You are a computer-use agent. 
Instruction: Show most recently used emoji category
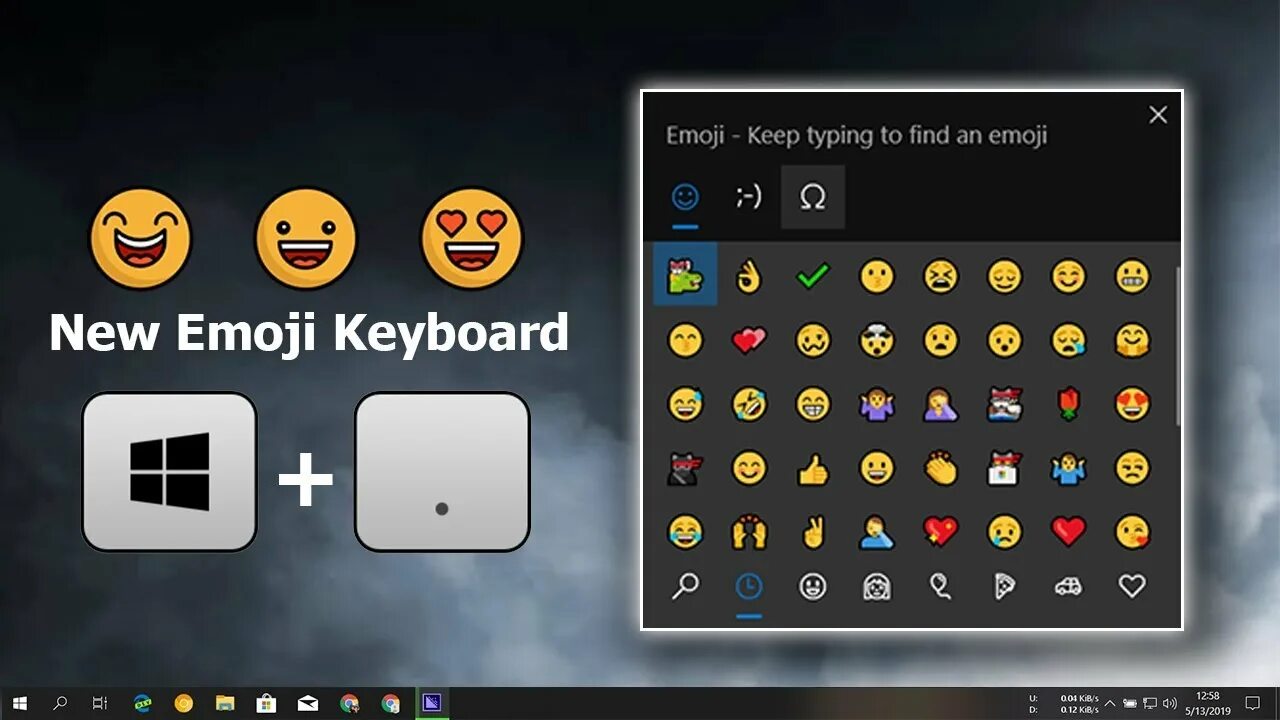tap(748, 586)
